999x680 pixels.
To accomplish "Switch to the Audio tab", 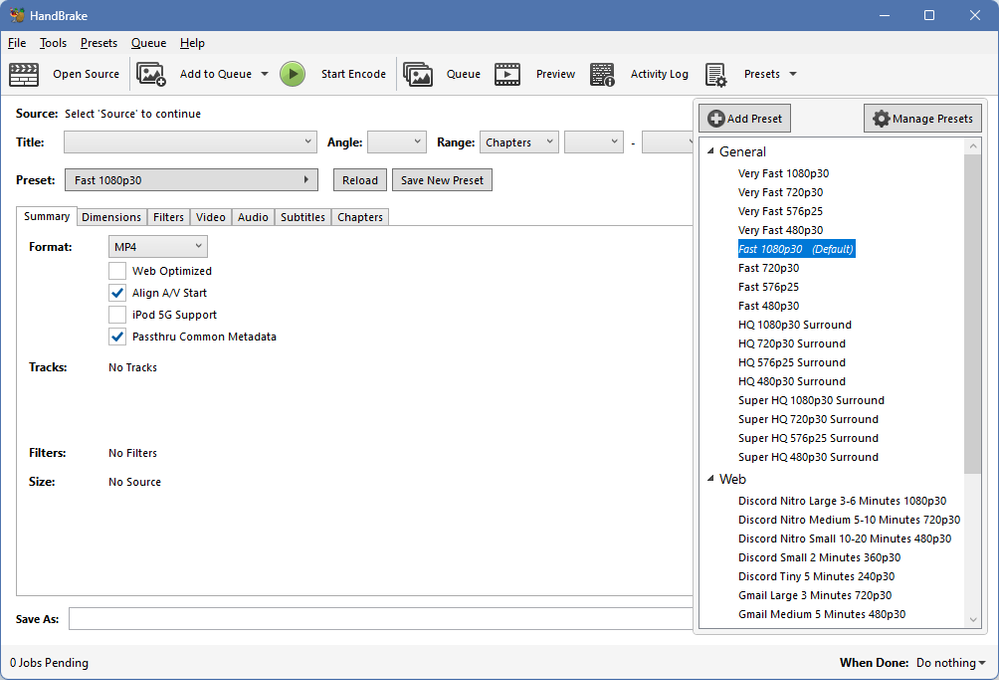I will [253, 217].
